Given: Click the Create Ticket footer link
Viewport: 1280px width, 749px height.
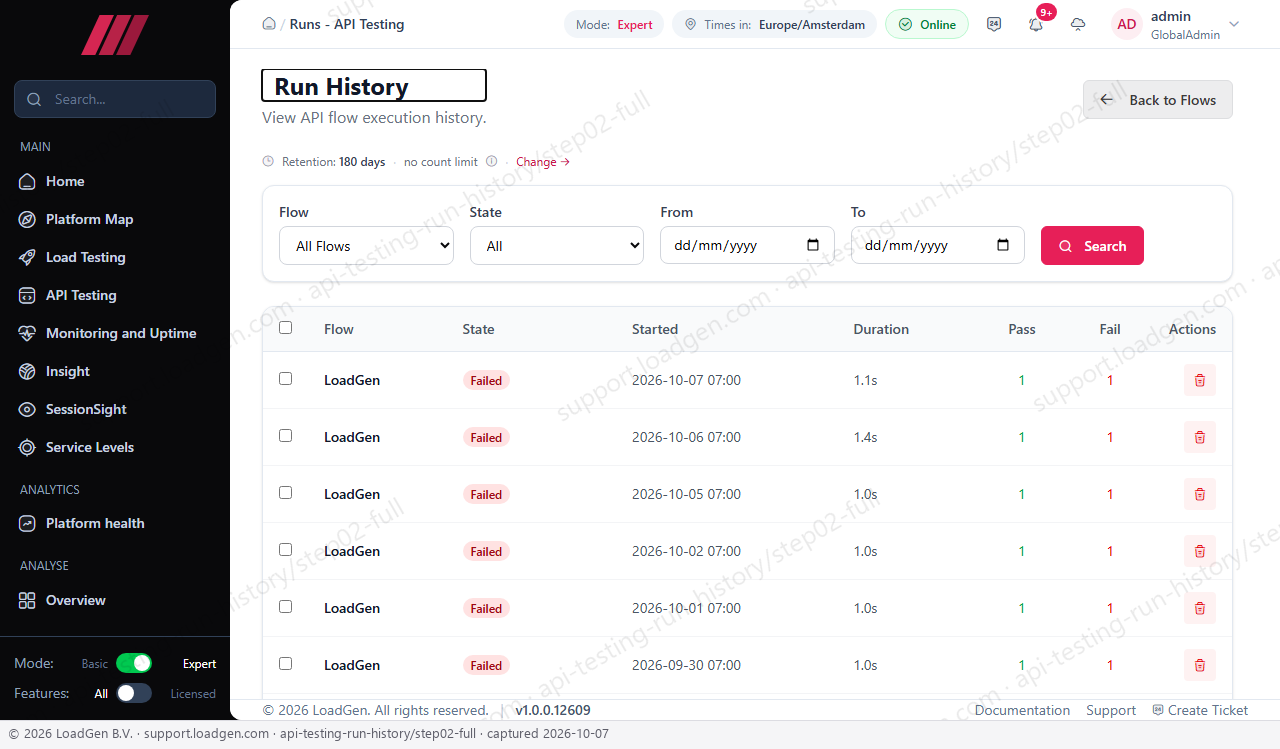Looking at the screenshot, I should tap(1200, 710).
